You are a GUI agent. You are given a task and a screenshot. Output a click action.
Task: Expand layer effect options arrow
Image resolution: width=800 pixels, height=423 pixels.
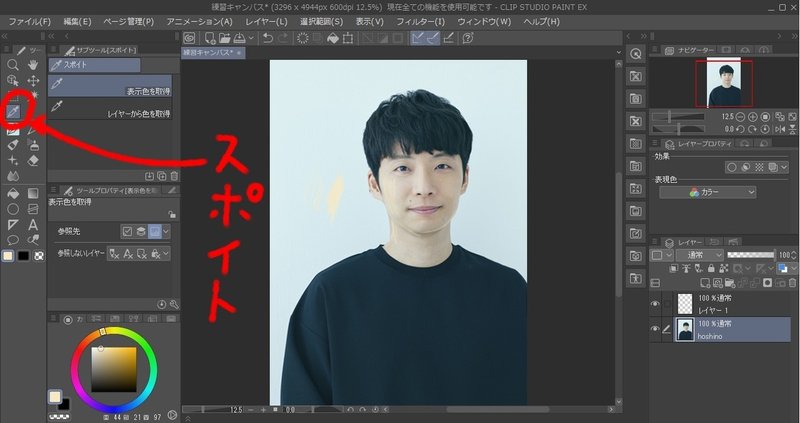tap(784, 167)
